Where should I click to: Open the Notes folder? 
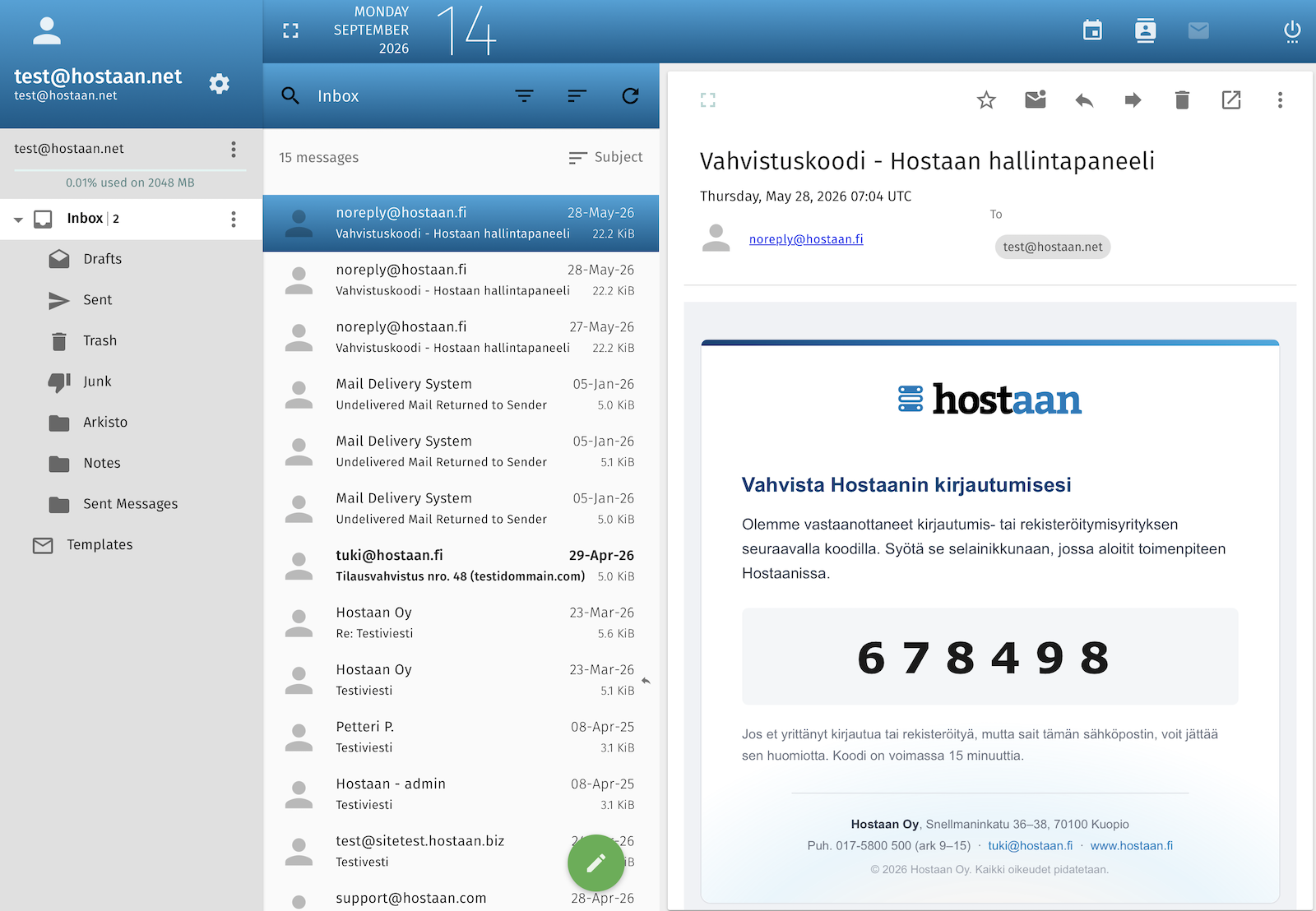(132, 463)
